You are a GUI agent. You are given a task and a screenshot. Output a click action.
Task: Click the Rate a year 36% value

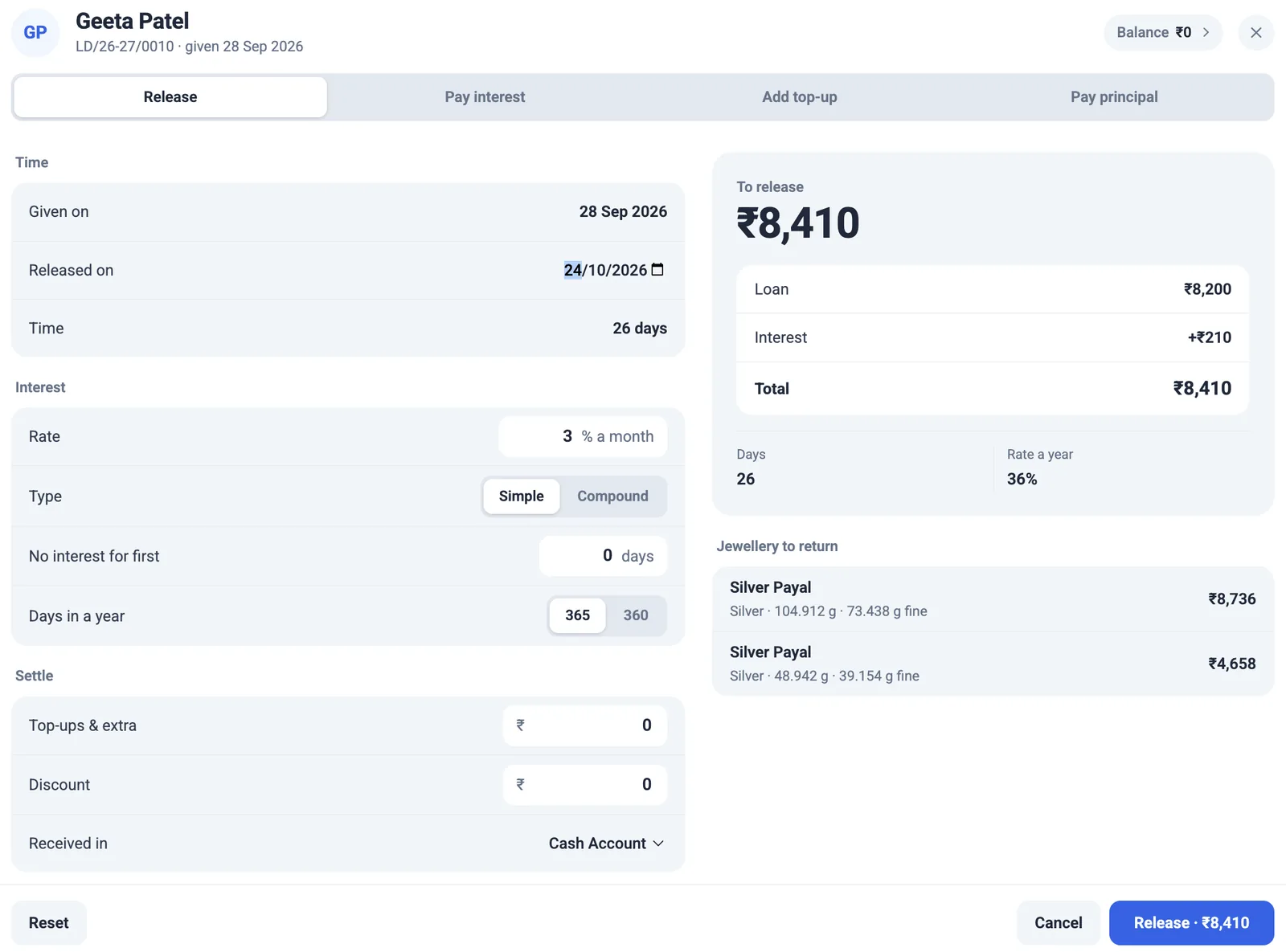pos(1022,479)
